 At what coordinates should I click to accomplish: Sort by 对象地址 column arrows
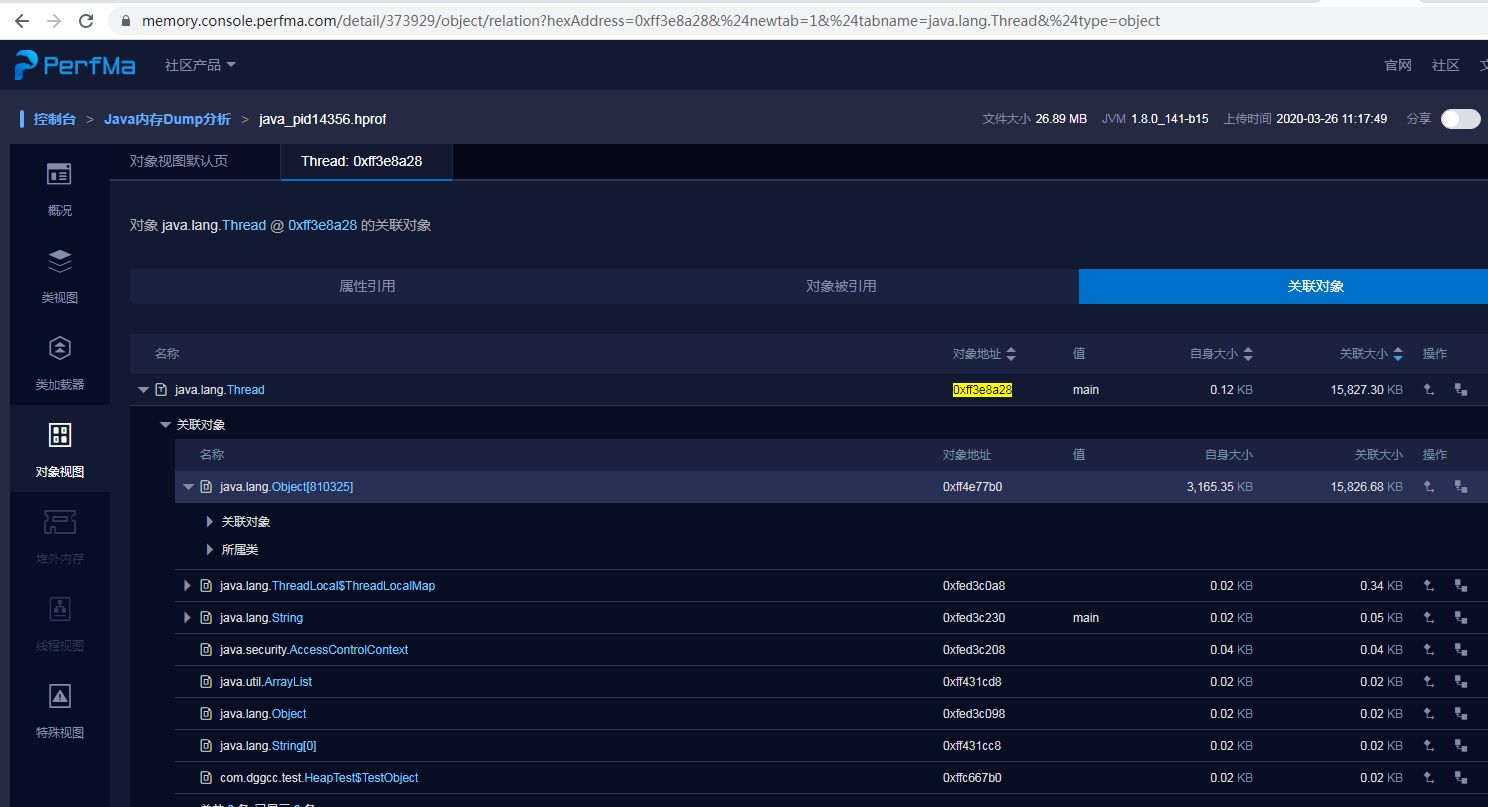(1011, 354)
